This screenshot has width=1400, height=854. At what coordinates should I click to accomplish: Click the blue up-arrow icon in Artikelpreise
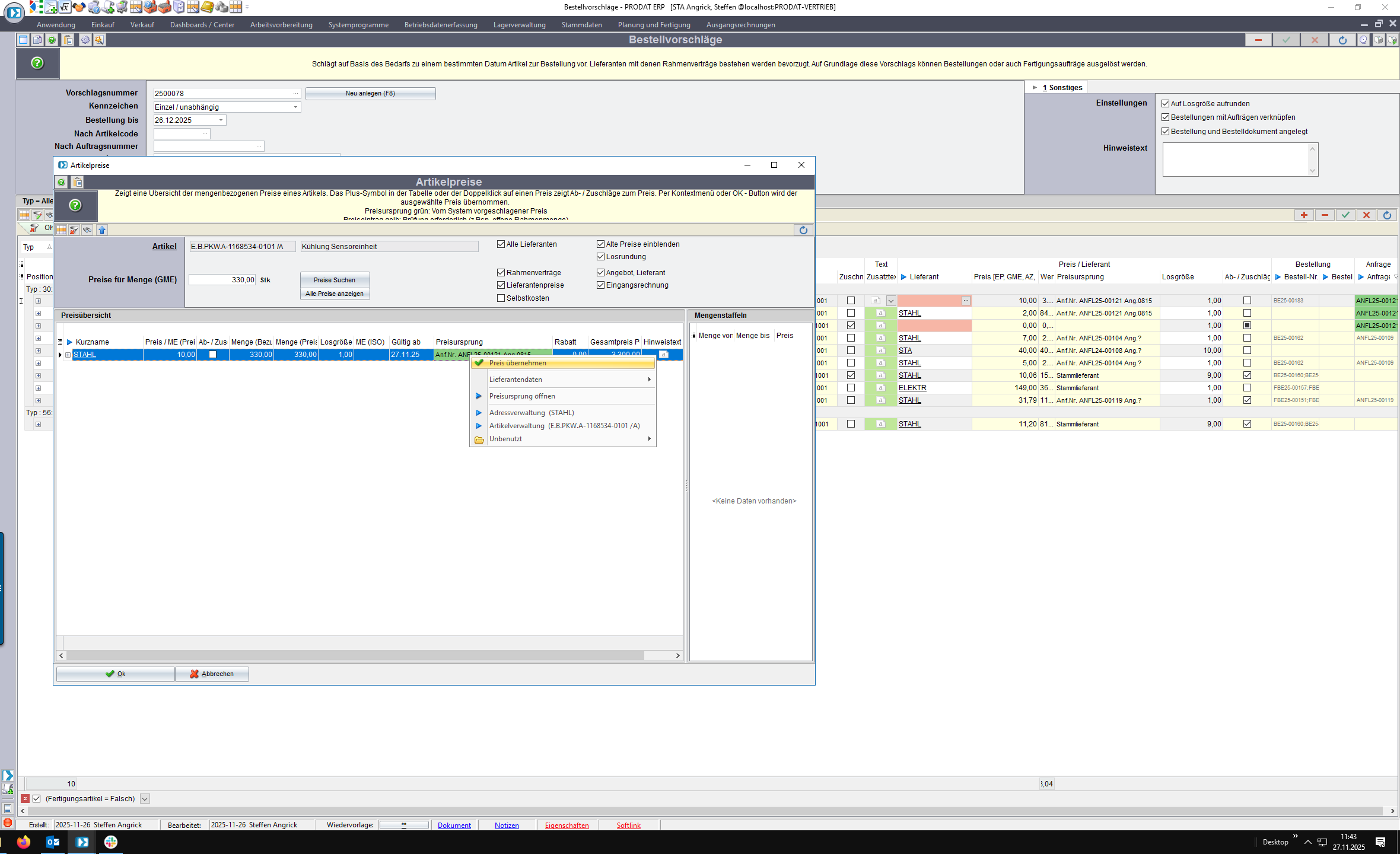102,230
